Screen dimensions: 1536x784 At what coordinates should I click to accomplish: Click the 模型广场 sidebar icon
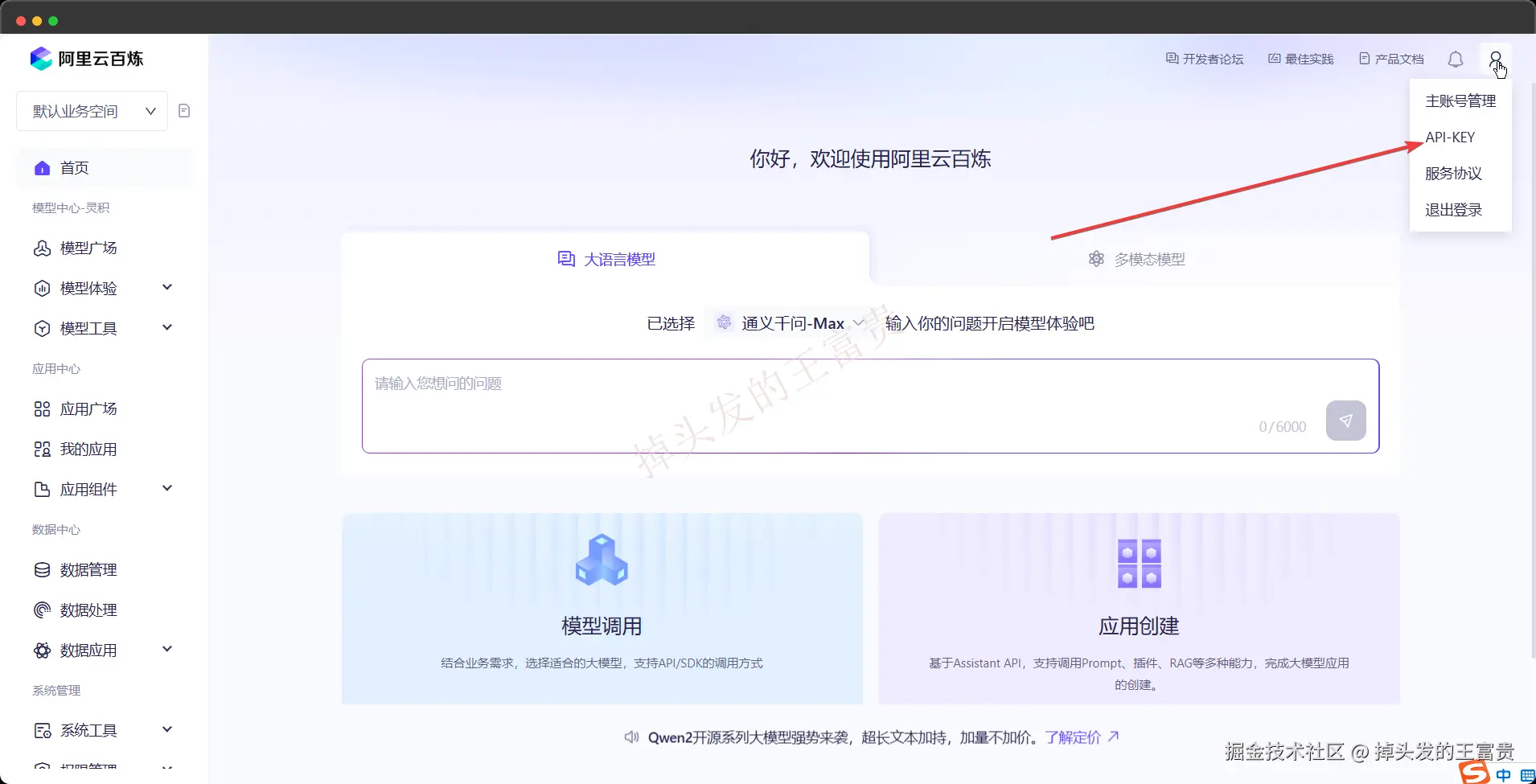43,248
